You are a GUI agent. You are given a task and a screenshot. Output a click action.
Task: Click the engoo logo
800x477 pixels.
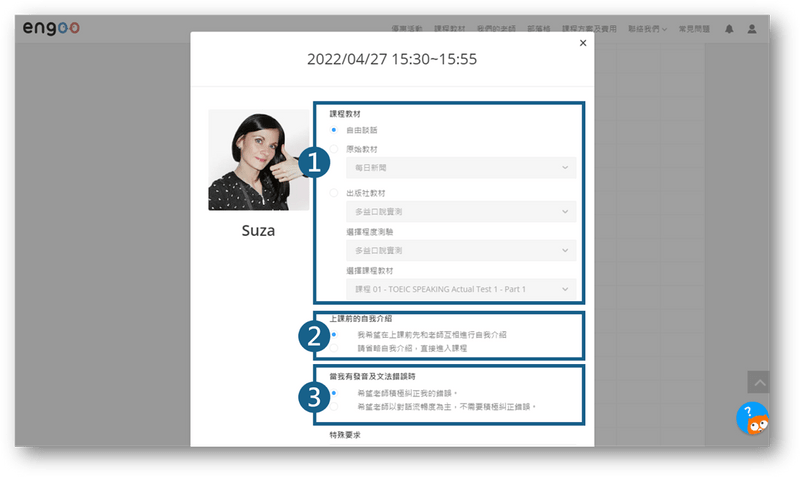coord(51,29)
